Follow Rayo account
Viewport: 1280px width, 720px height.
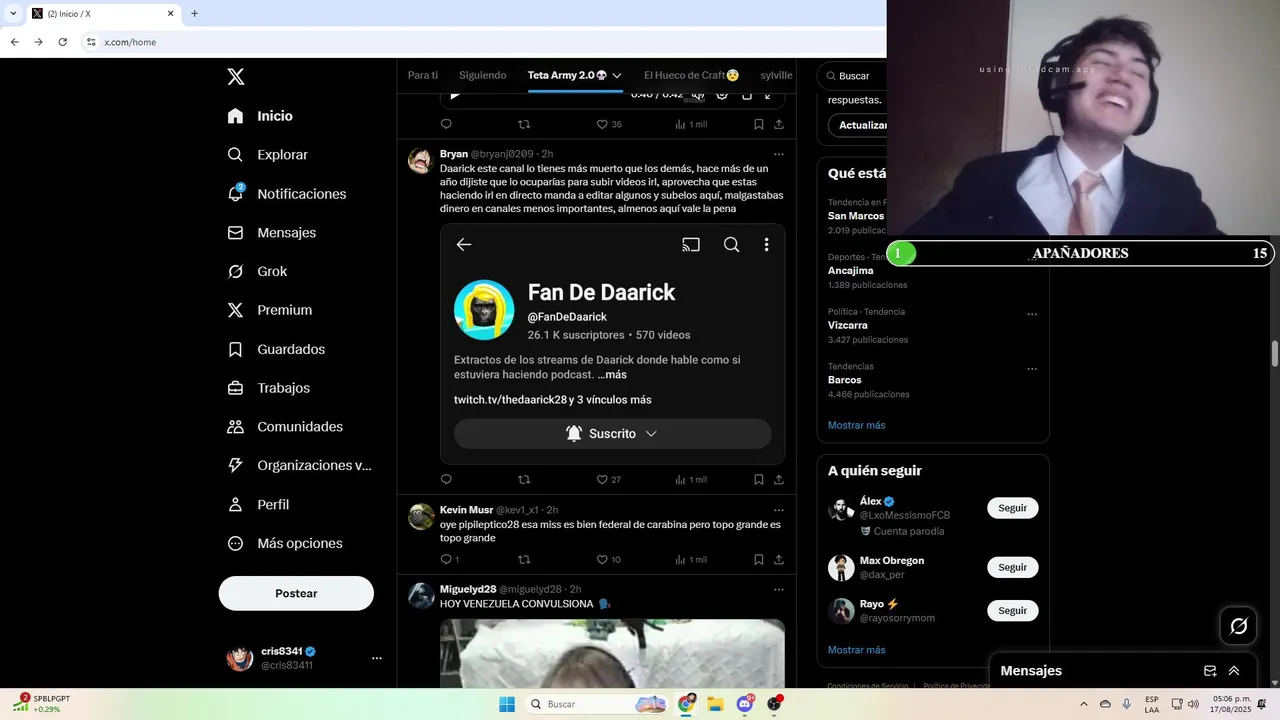coord(1012,610)
